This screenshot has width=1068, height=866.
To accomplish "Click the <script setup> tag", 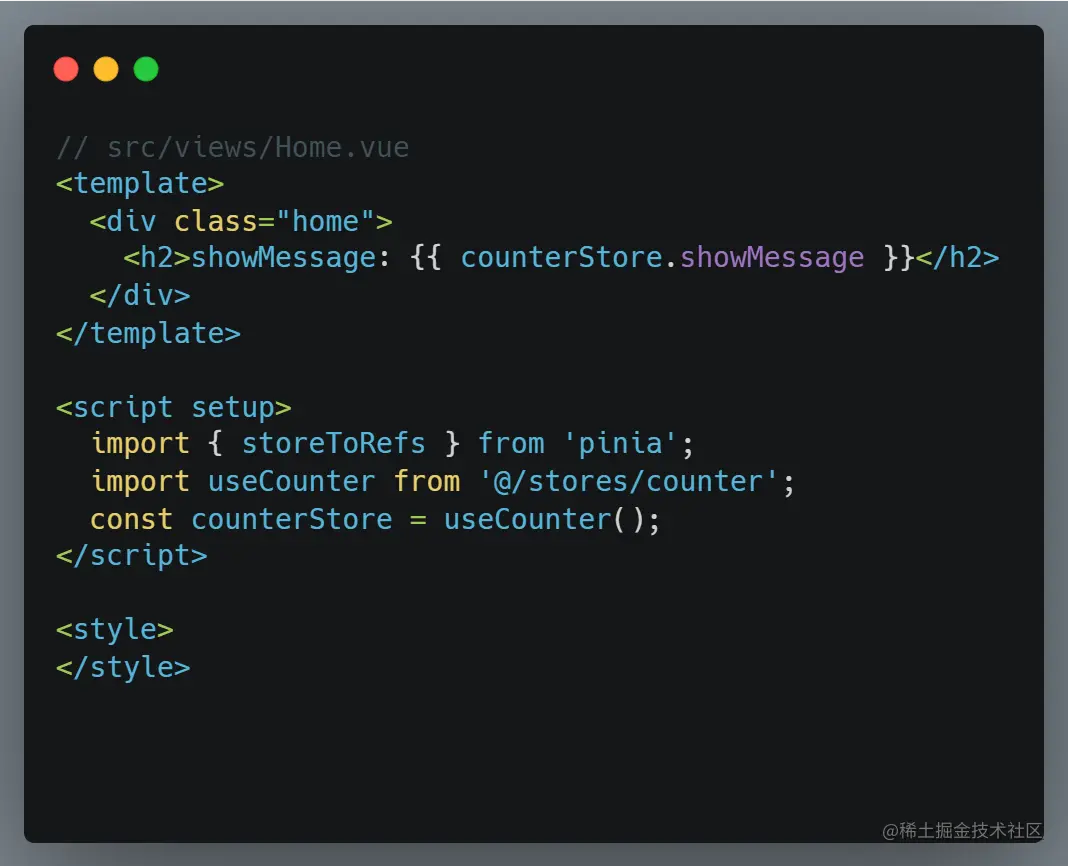I will point(174,407).
